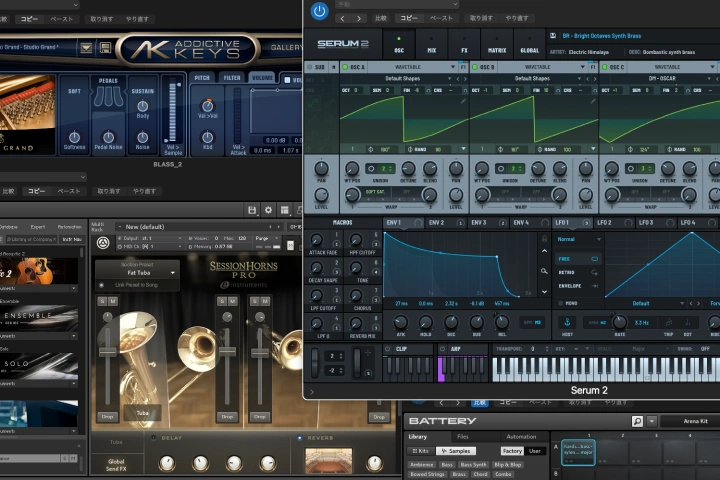The width and height of the screenshot is (720, 480).
Task: Open the DM - OSCAR wavetable dropdown
Action: click(662, 79)
